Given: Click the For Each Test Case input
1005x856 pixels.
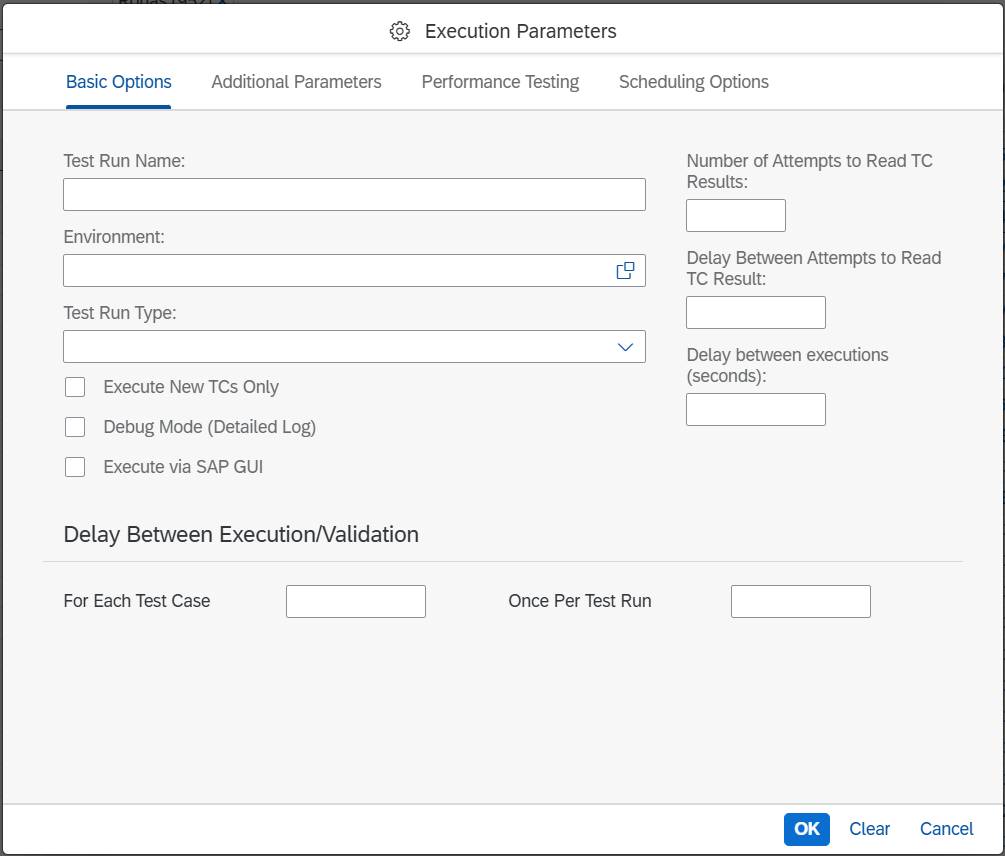Looking at the screenshot, I should click(x=355, y=602).
